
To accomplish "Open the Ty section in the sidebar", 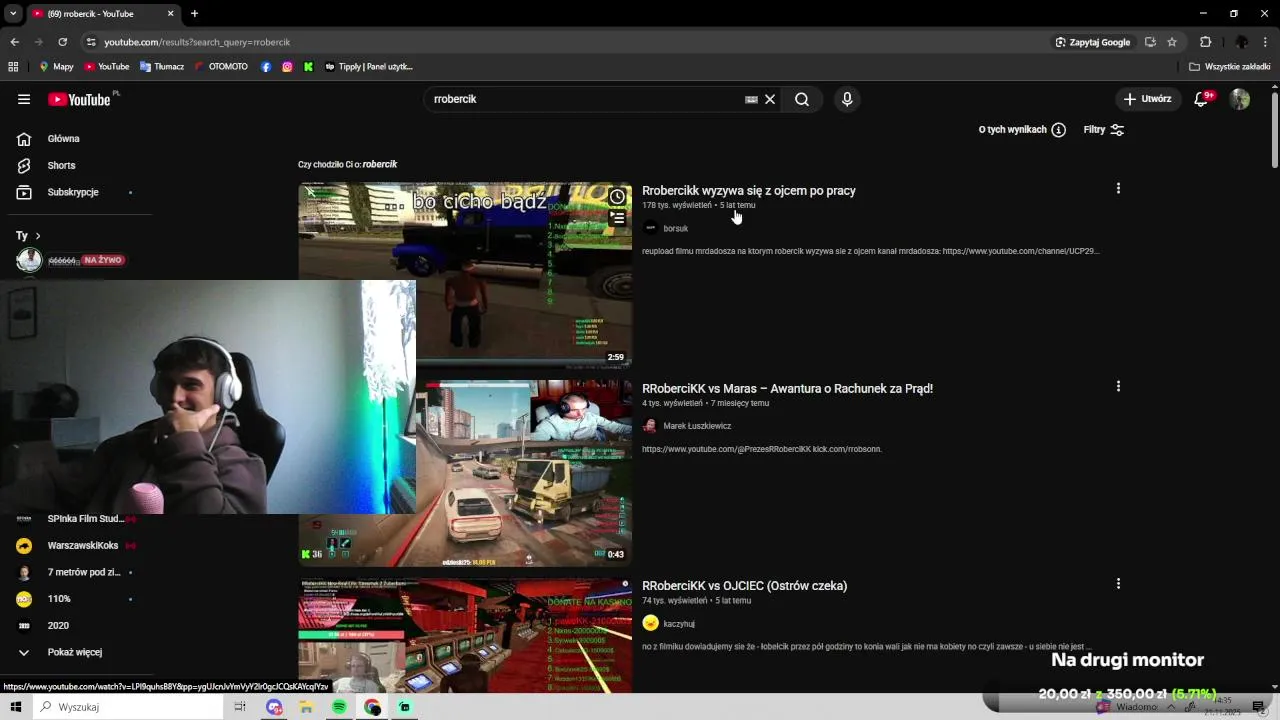I will [28, 236].
